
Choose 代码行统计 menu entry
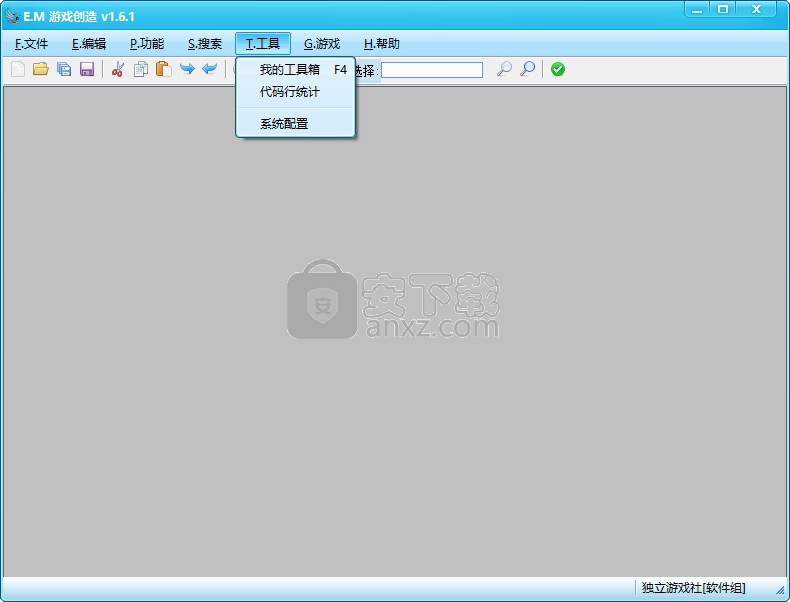click(x=295, y=92)
